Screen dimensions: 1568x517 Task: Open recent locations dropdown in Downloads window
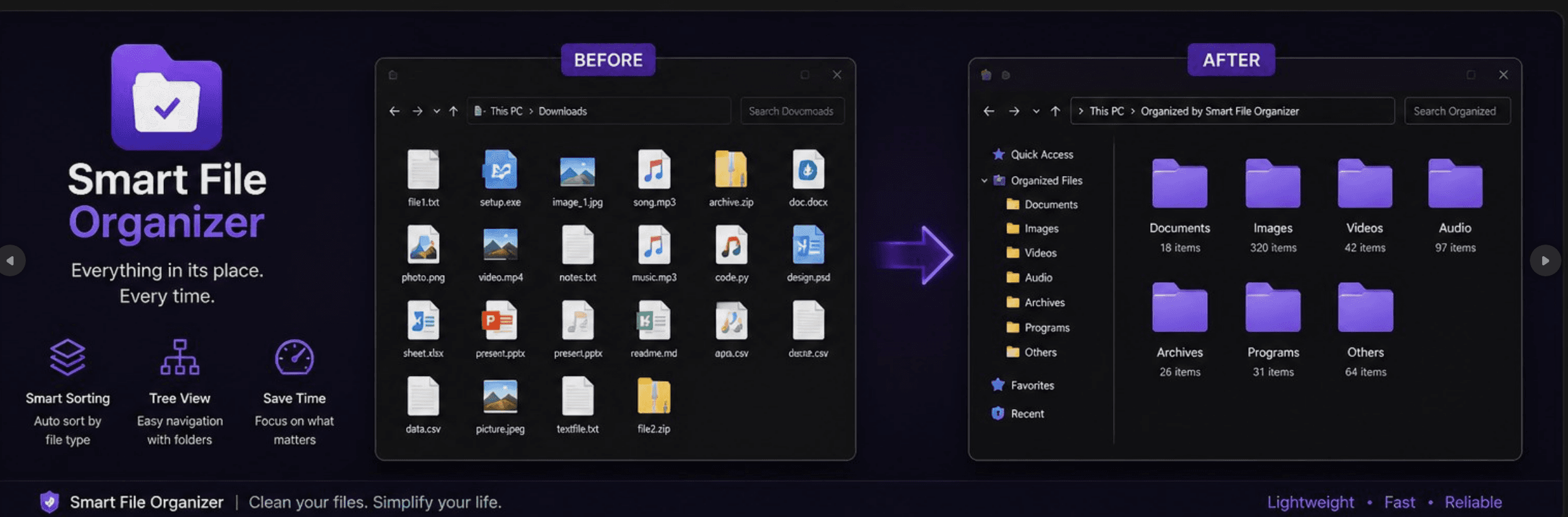pos(437,111)
